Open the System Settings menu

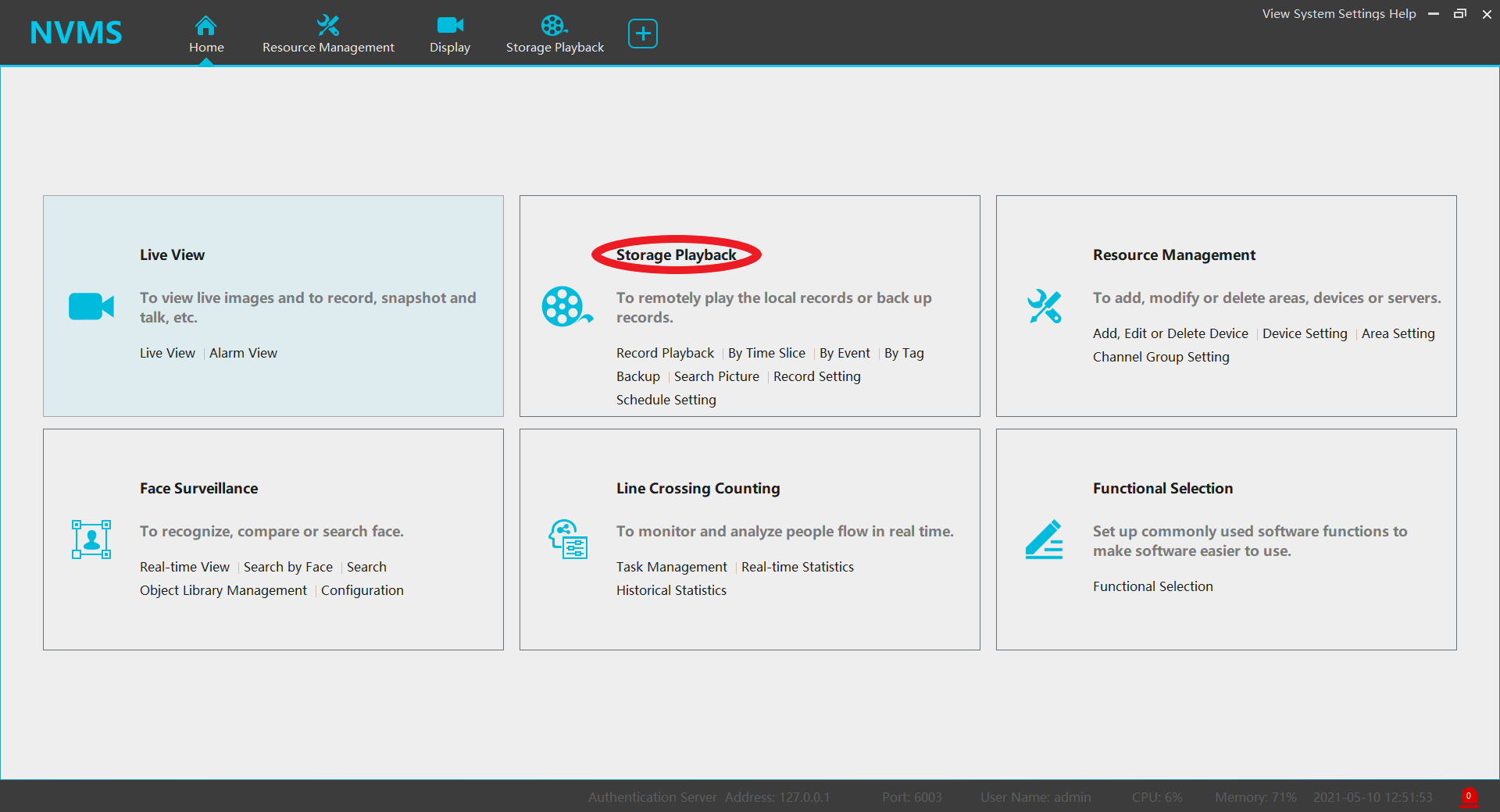click(x=1338, y=14)
